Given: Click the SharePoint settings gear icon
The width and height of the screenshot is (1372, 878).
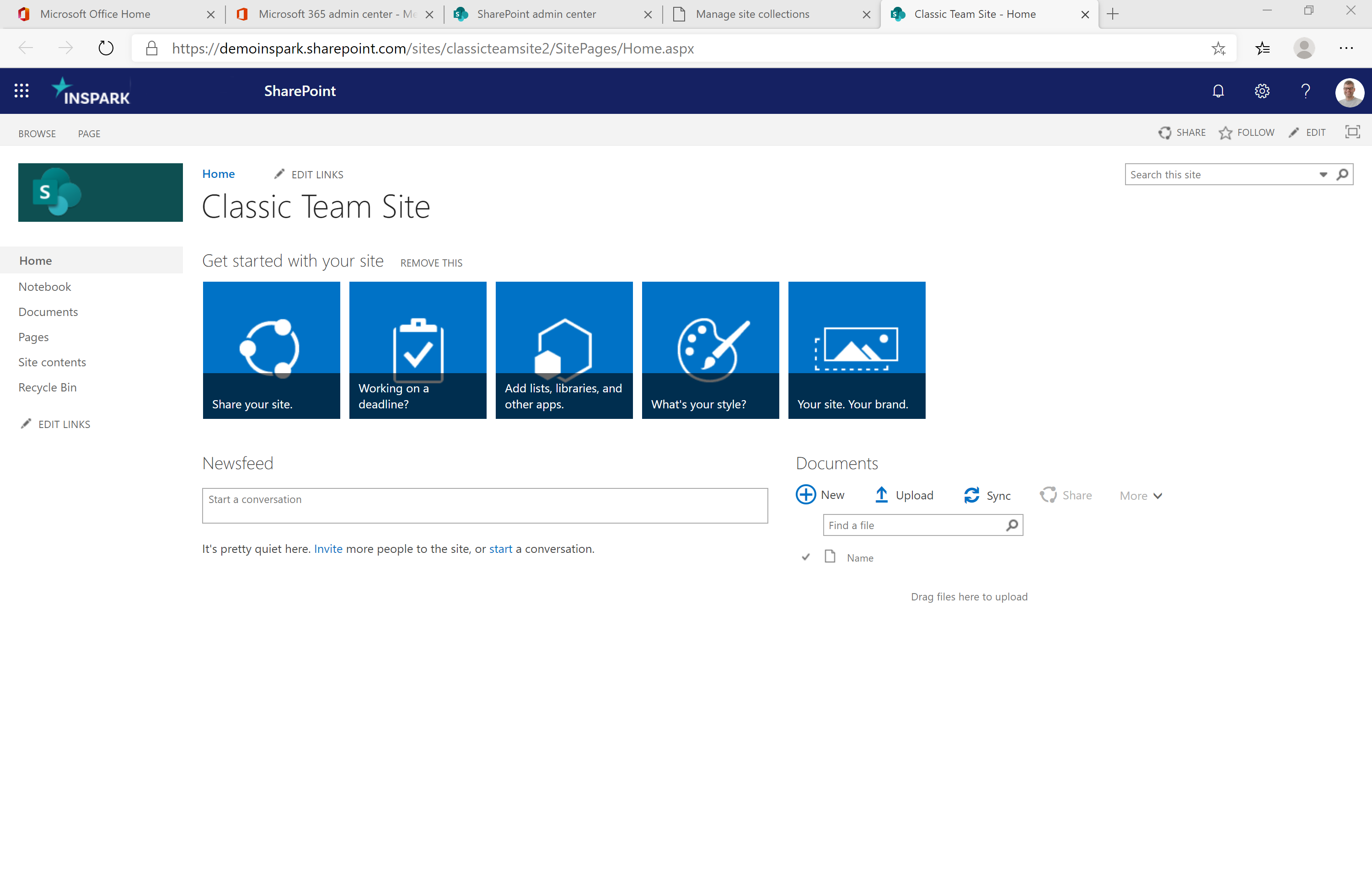Looking at the screenshot, I should 1262,91.
